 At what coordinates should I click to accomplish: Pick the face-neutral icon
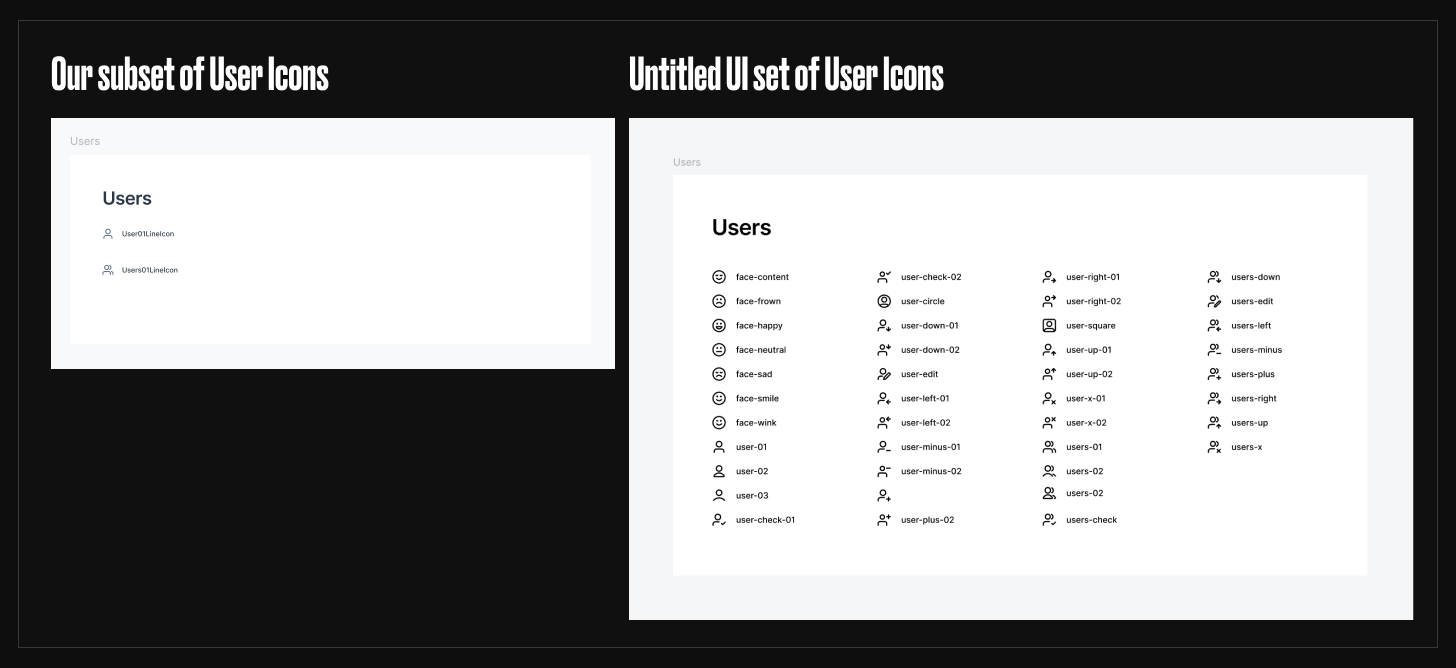(x=718, y=350)
